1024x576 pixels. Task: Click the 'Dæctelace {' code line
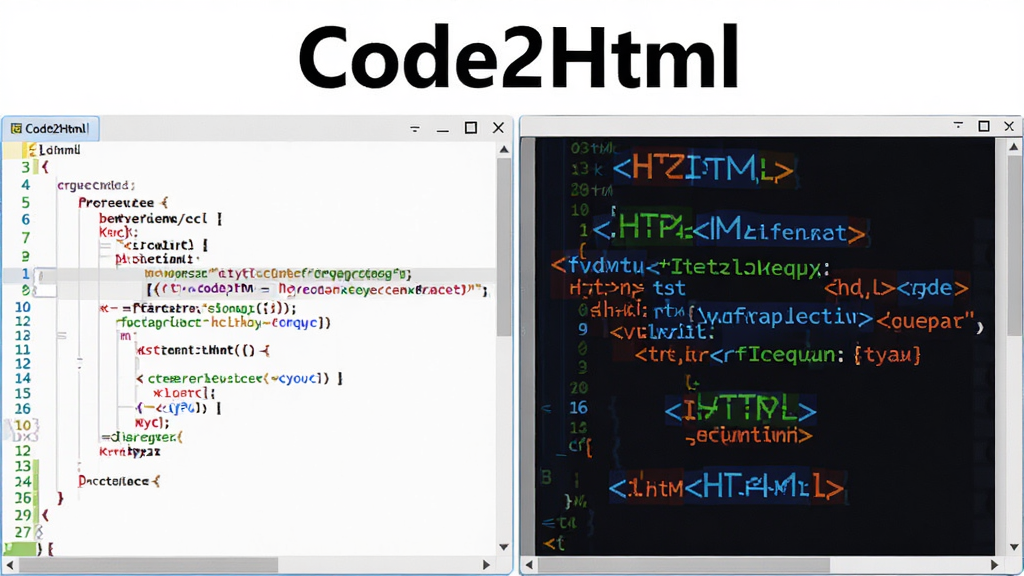click(119, 481)
